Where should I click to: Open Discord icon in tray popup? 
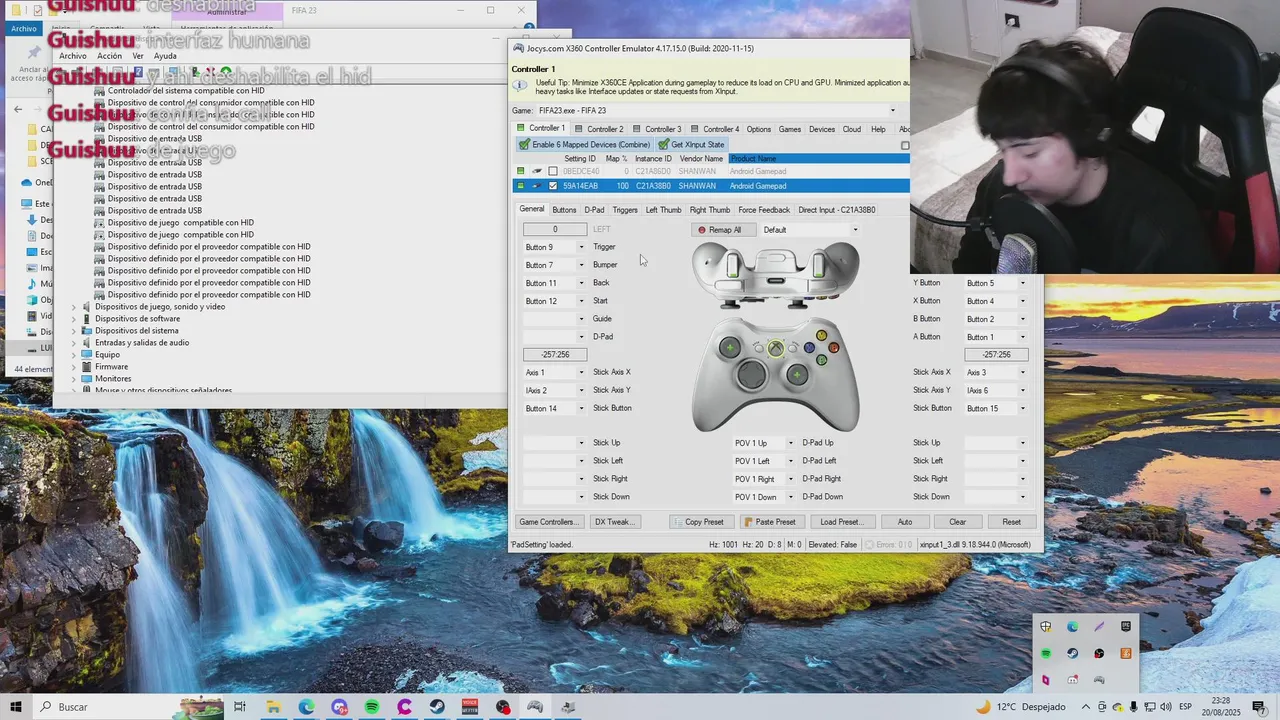point(1073,680)
